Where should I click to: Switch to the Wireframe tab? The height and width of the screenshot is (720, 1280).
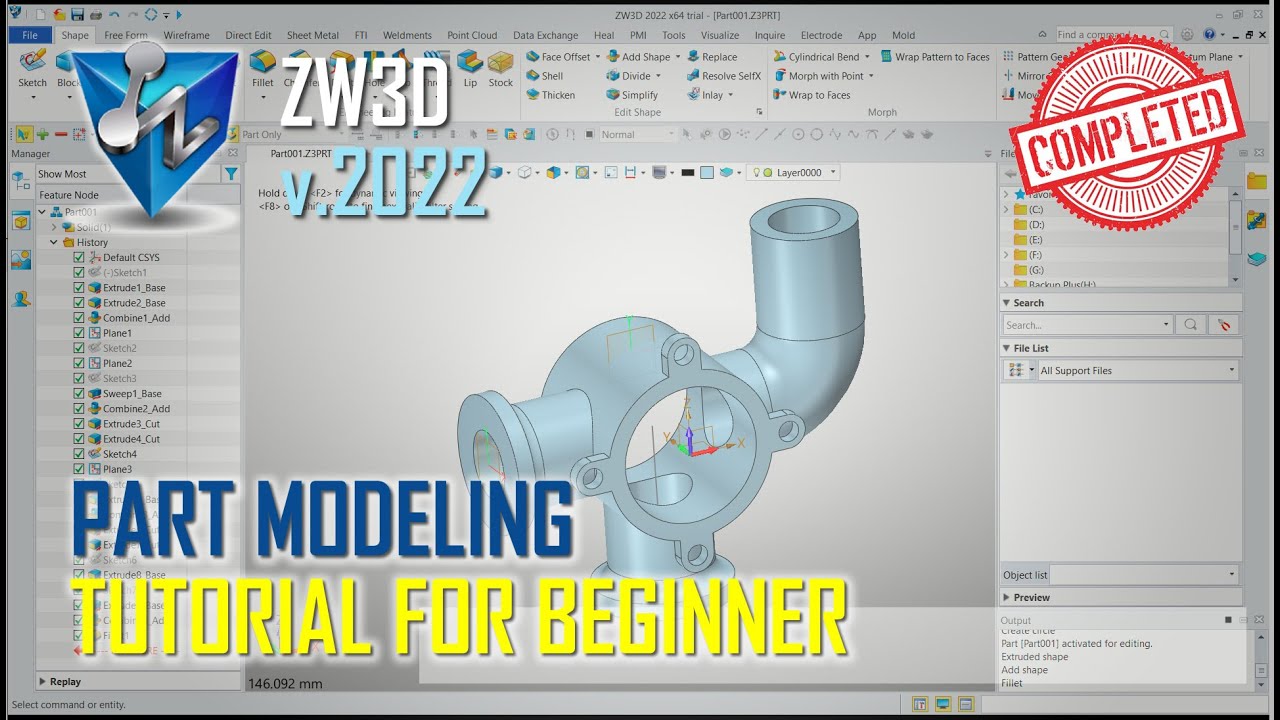(186, 35)
